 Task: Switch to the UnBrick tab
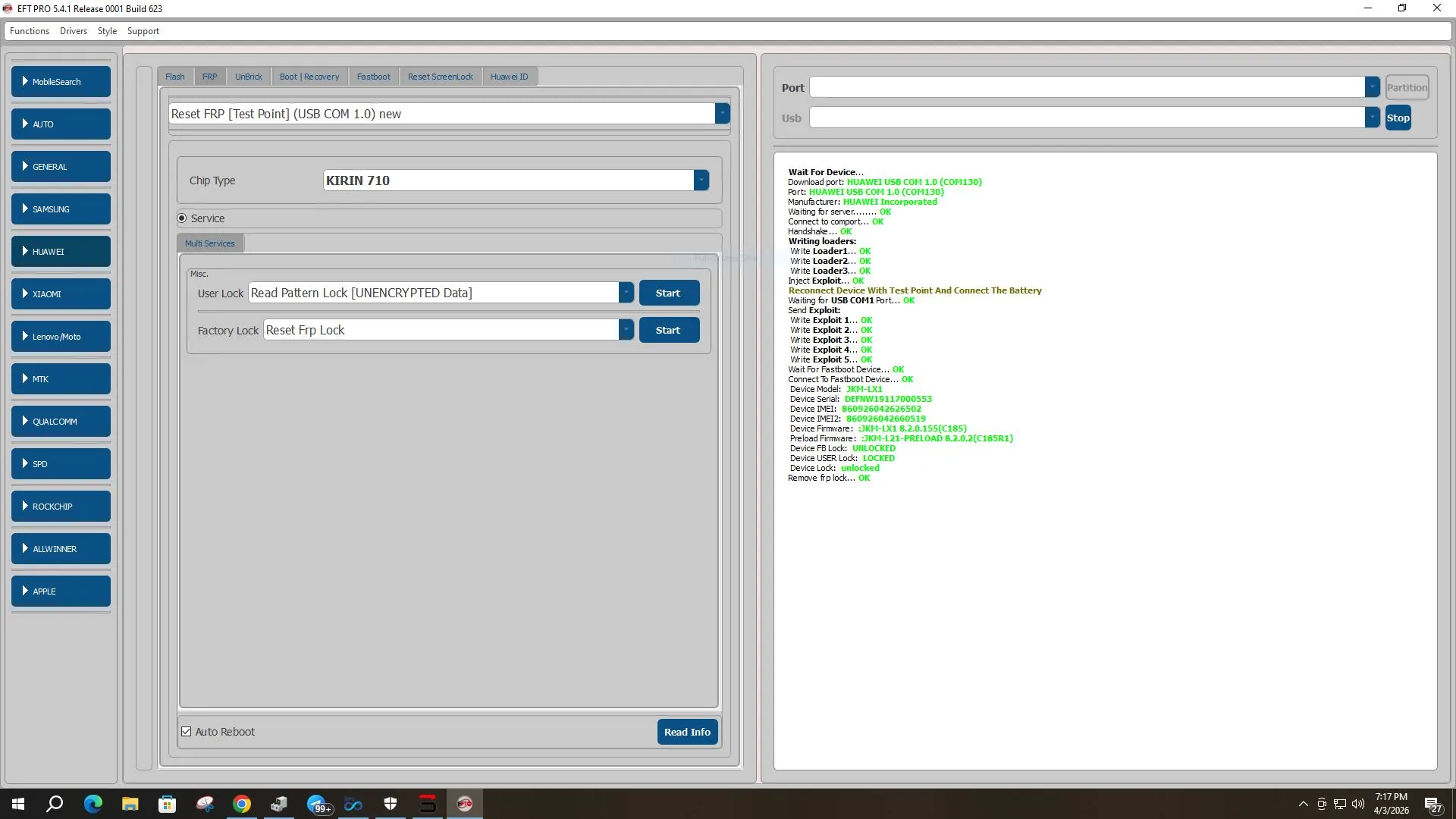point(248,77)
